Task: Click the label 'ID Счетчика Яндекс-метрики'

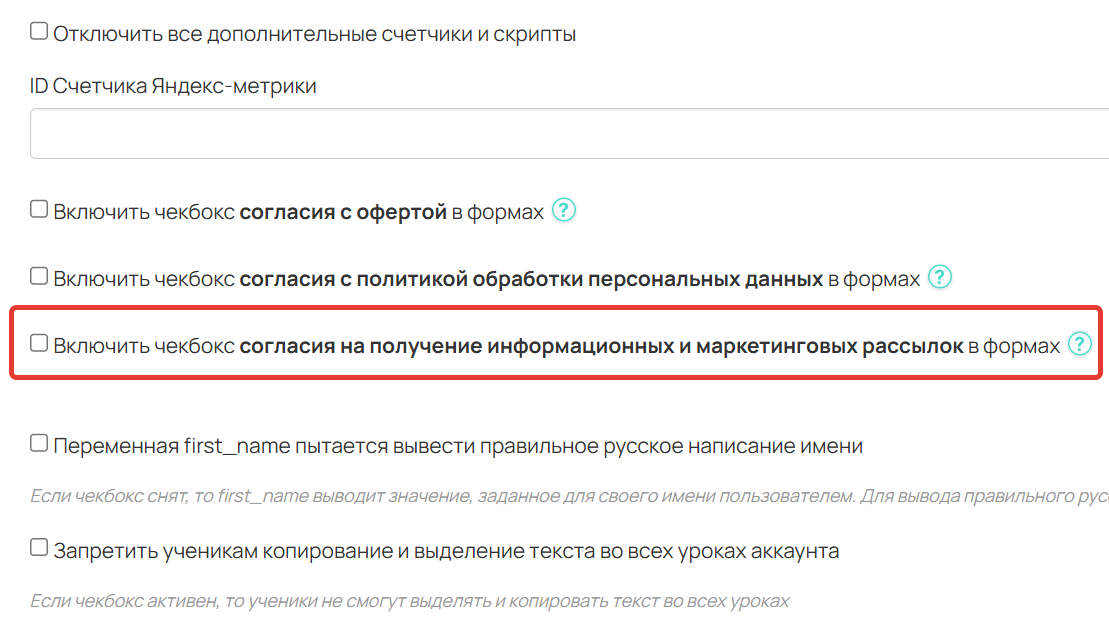Action: point(173,86)
